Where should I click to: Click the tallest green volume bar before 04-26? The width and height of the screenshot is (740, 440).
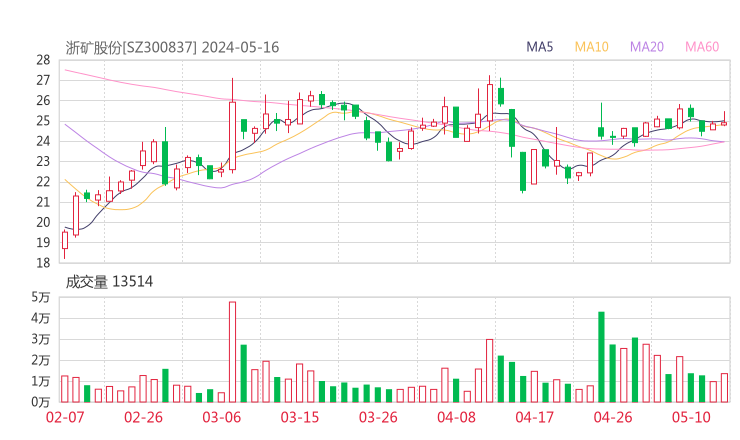point(601,357)
